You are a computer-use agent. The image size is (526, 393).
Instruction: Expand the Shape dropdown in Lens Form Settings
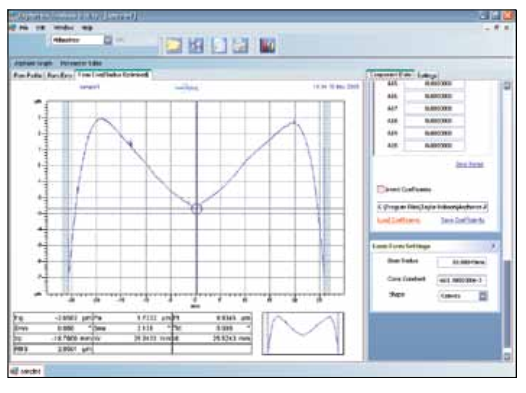483,296
